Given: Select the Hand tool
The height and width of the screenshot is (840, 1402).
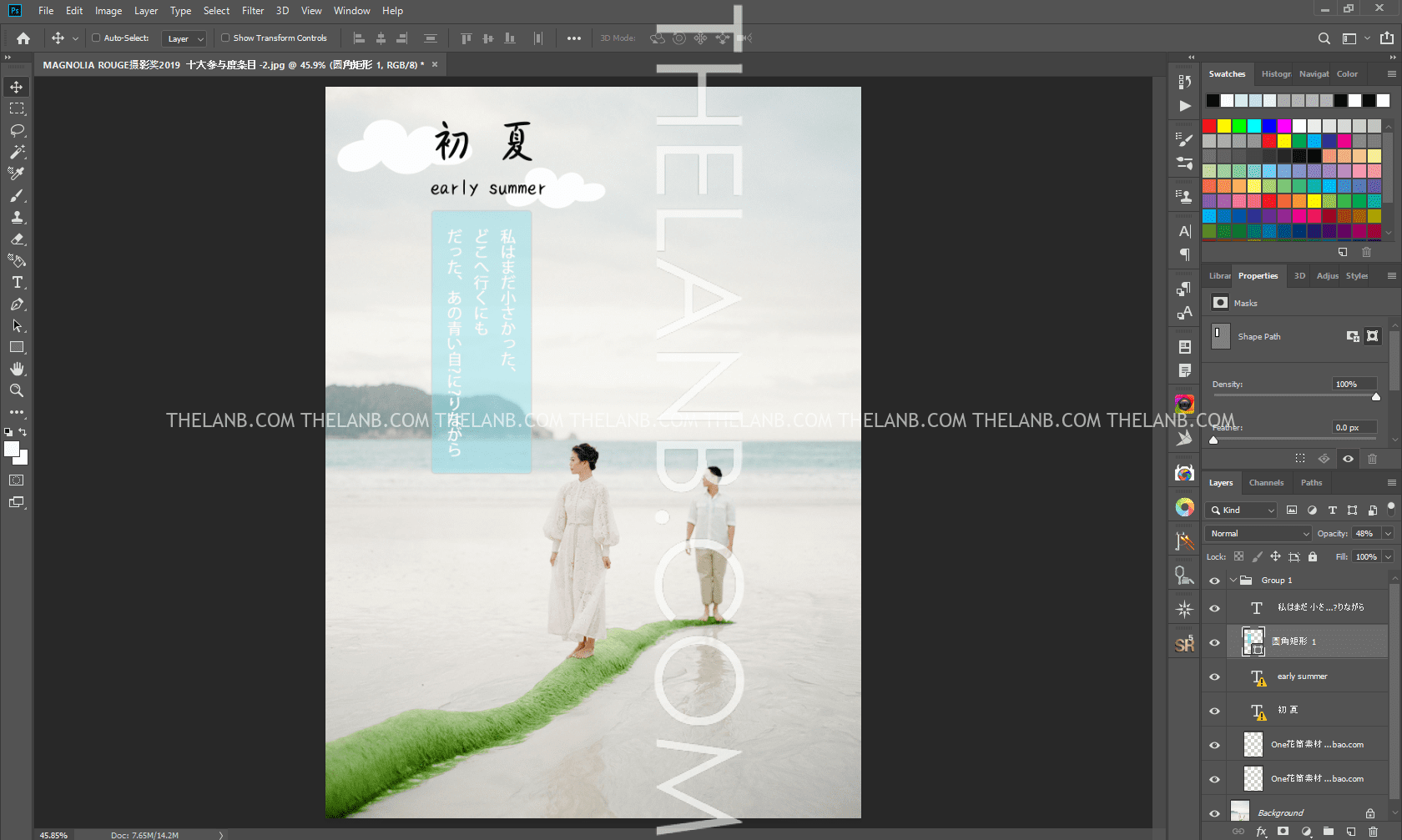Looking at the screenshot, I should (17, 369).
